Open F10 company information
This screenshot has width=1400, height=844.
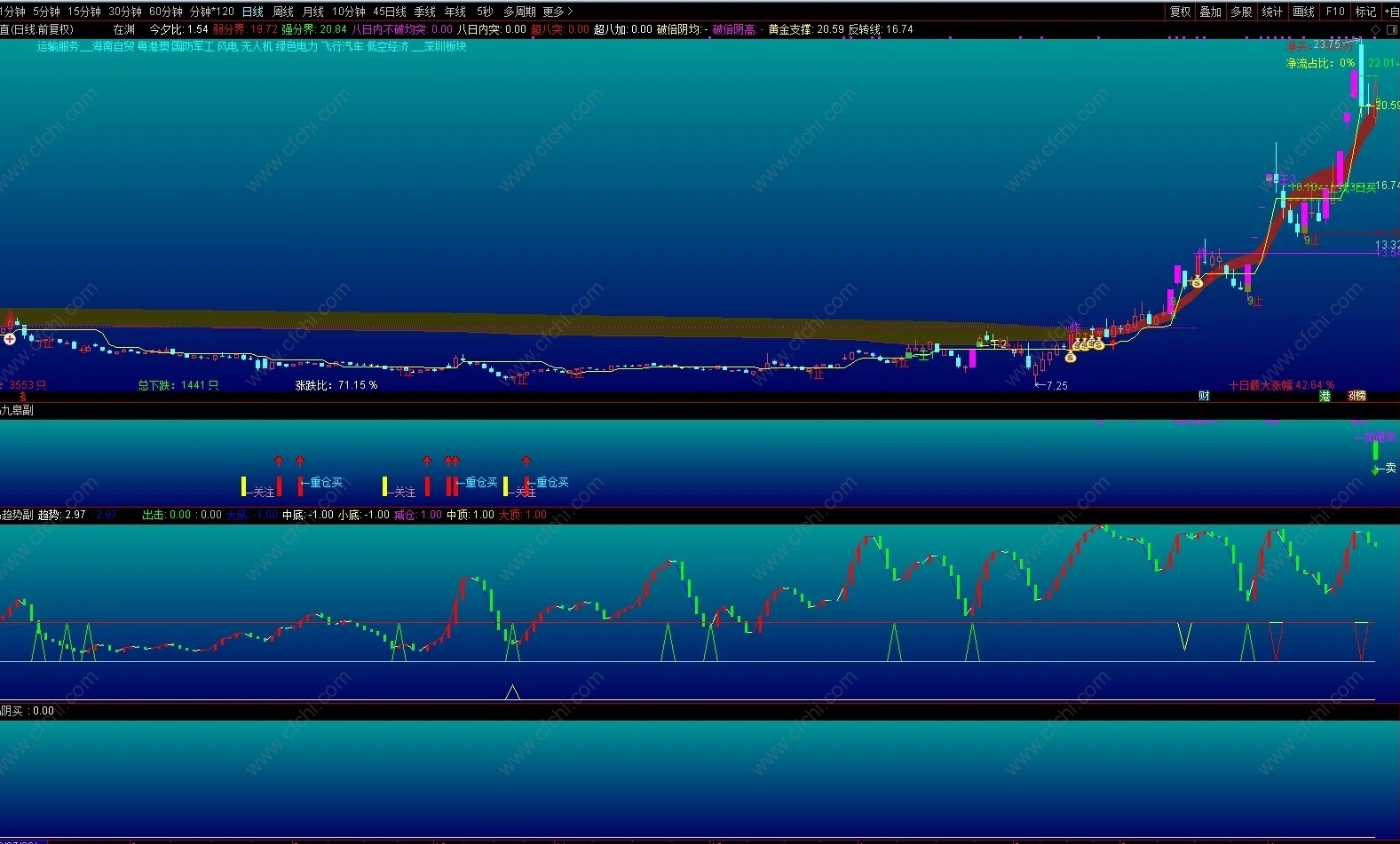tap(1334, 12)
